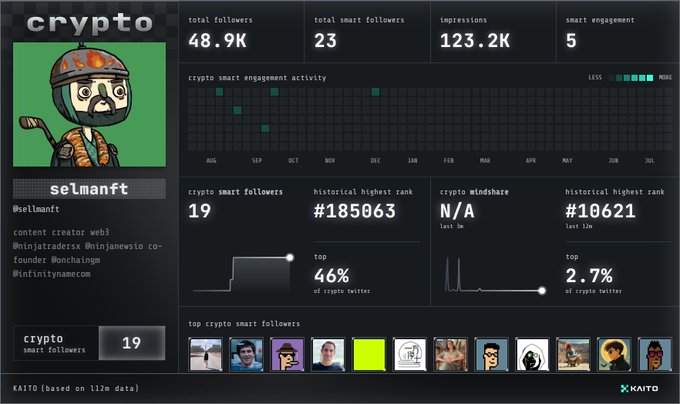Viewport: 680px width, 404px height.
Task: Click the MAY month label
Action: click(567, 160)
